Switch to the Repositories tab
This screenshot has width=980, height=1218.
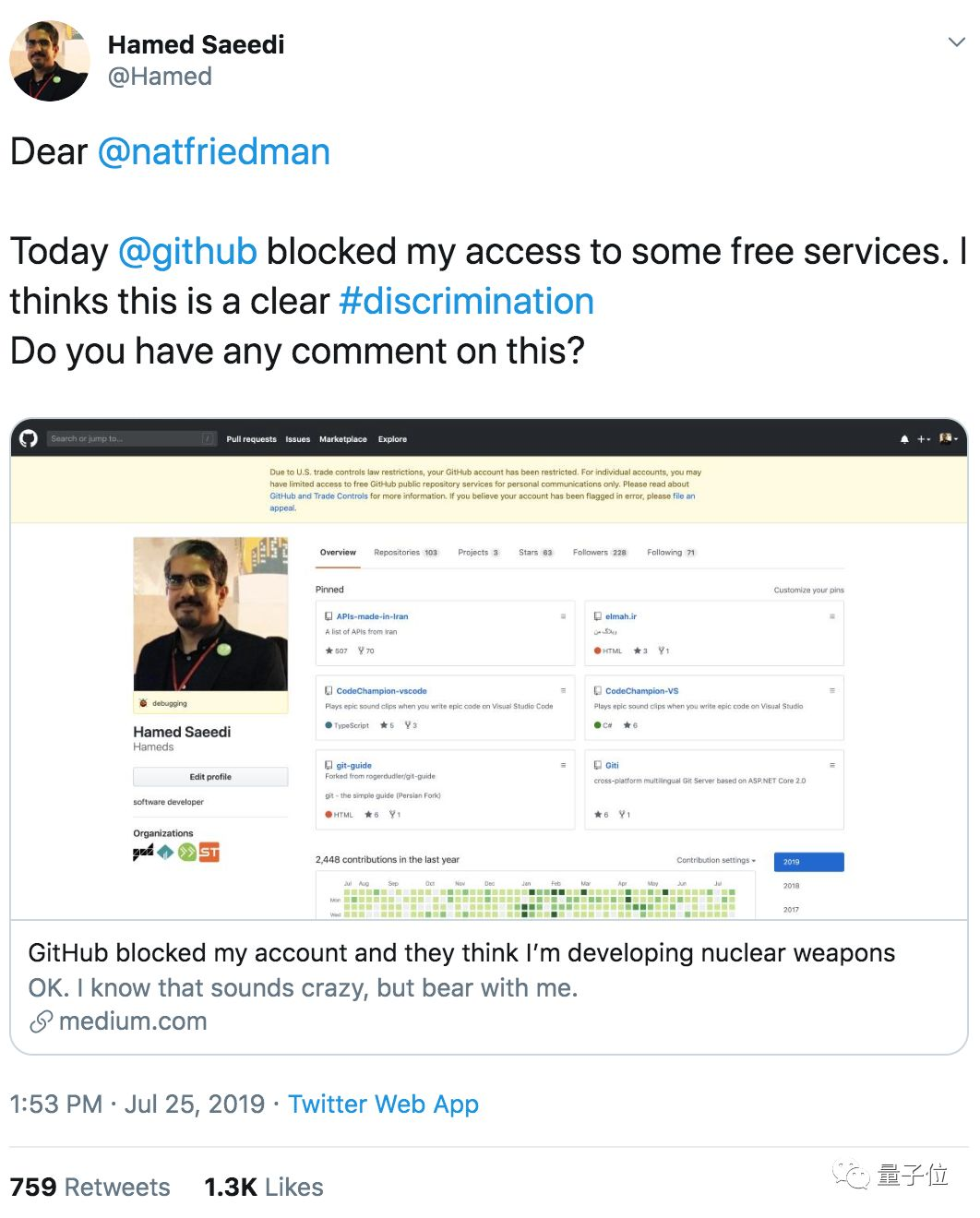pos(405,553)
